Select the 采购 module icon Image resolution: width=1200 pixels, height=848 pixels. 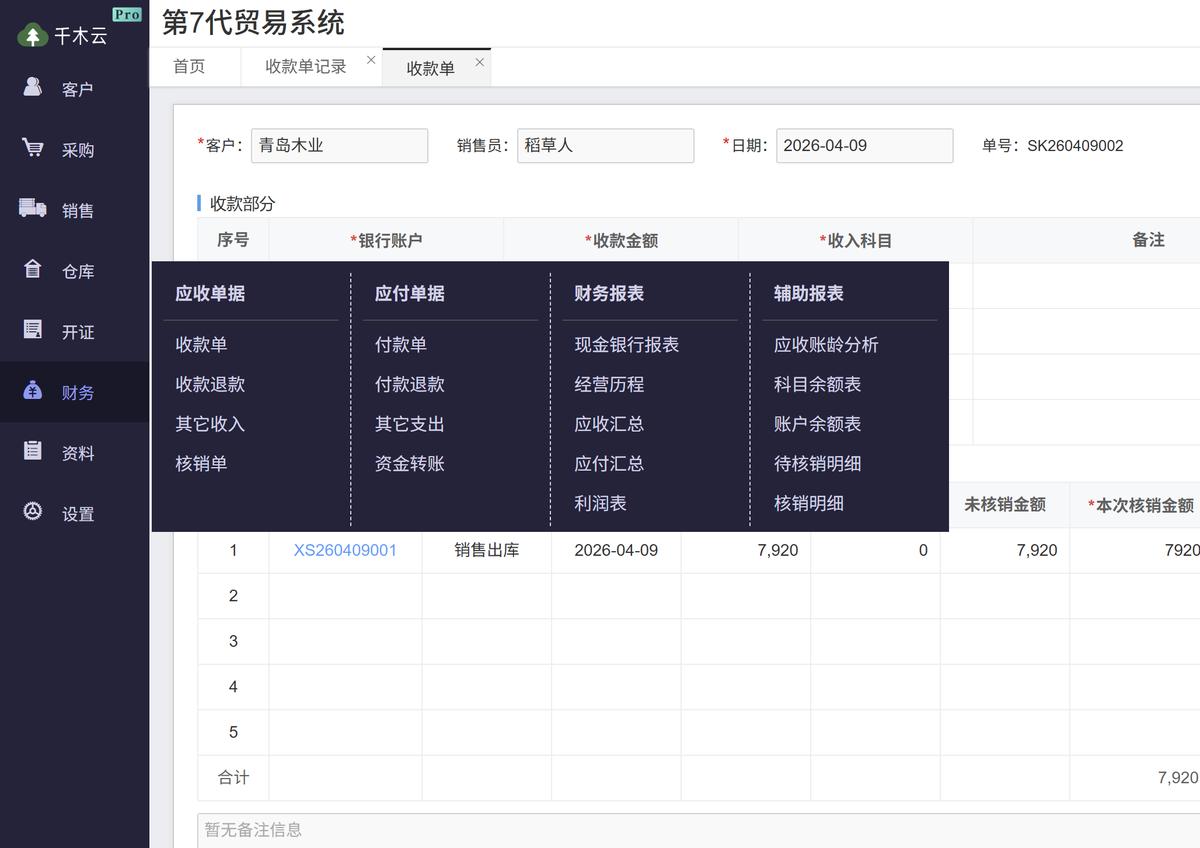(x=75, y=149)
